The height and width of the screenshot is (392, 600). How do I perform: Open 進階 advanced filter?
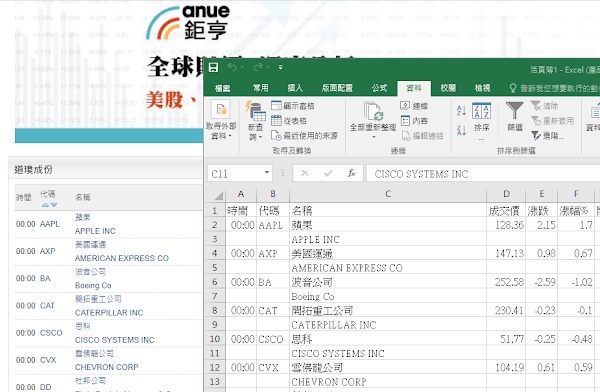[x=548, y=136]
